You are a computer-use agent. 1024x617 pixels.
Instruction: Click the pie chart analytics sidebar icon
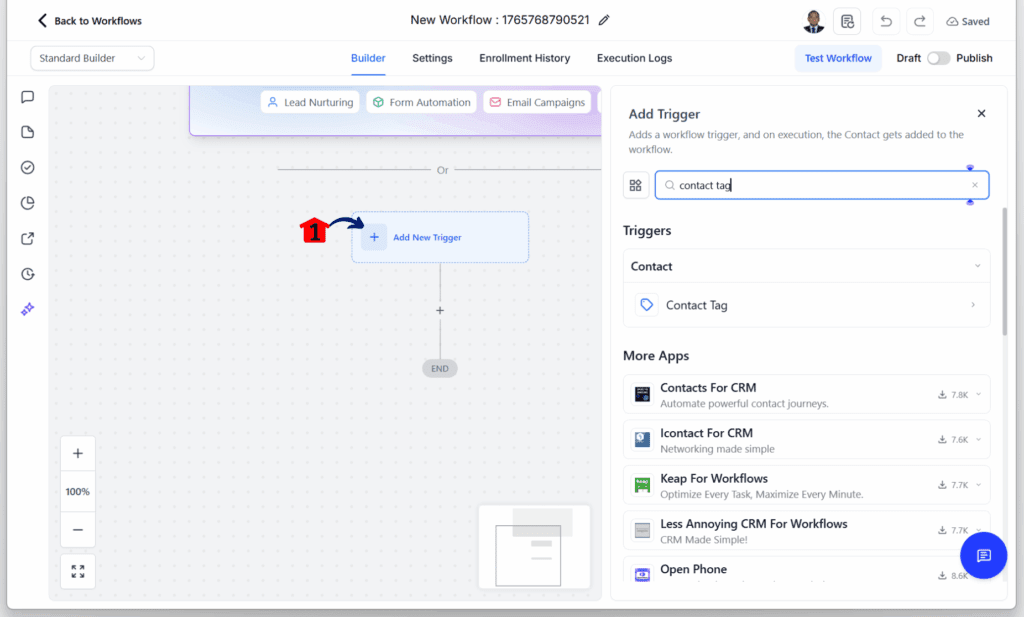click(x=27, y=202)
